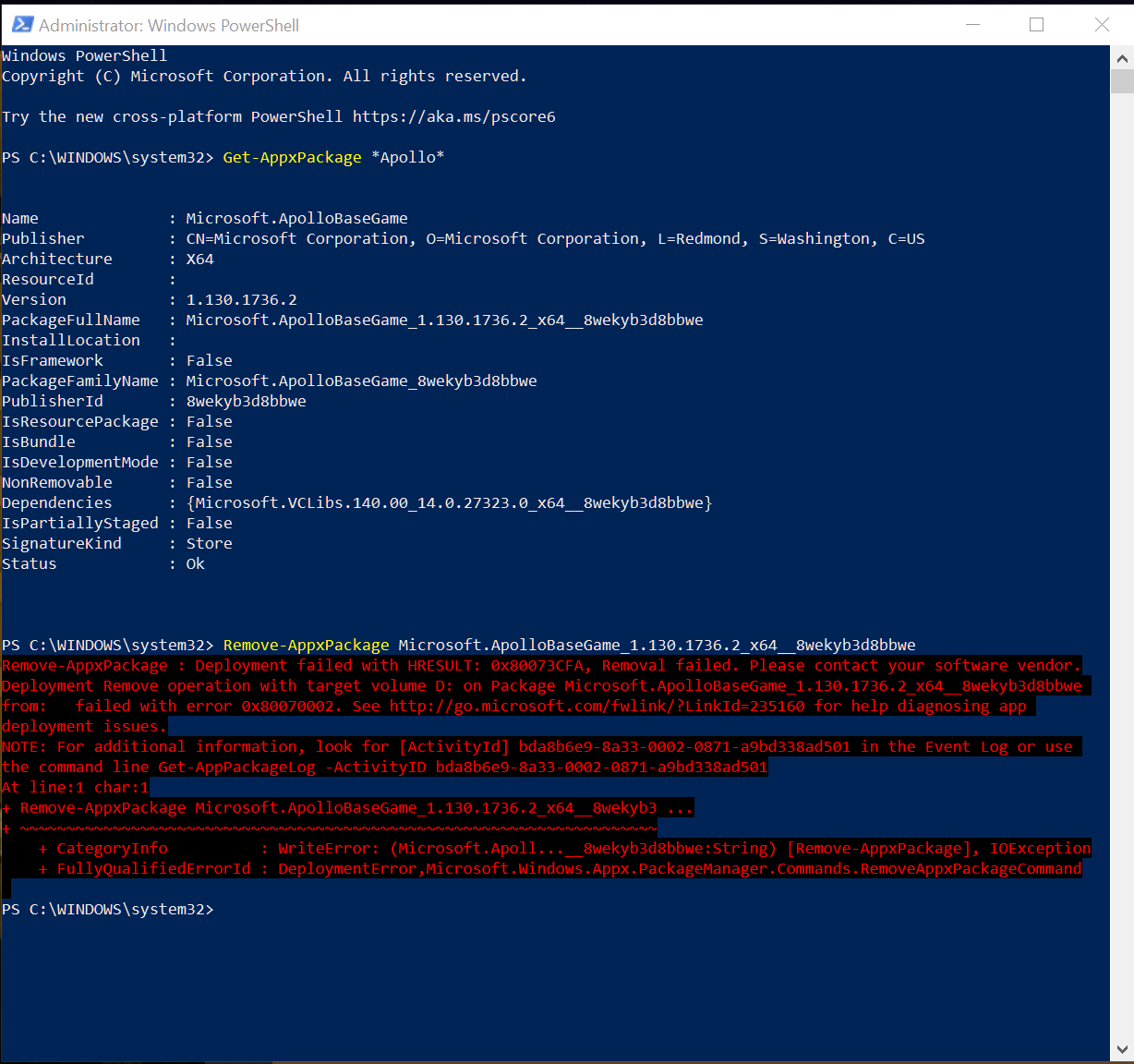Click the 'InstallLocation' property label
1134x1064 pixels.
coord(71,340)
